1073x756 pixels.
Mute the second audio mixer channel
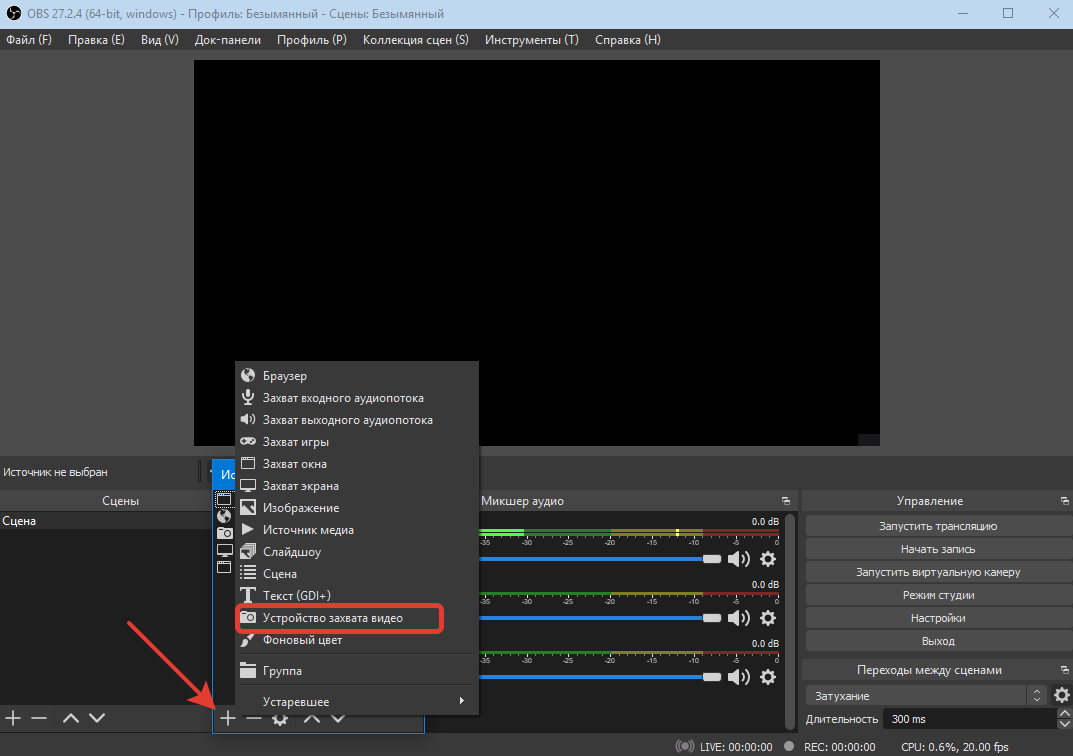[738, 619]
